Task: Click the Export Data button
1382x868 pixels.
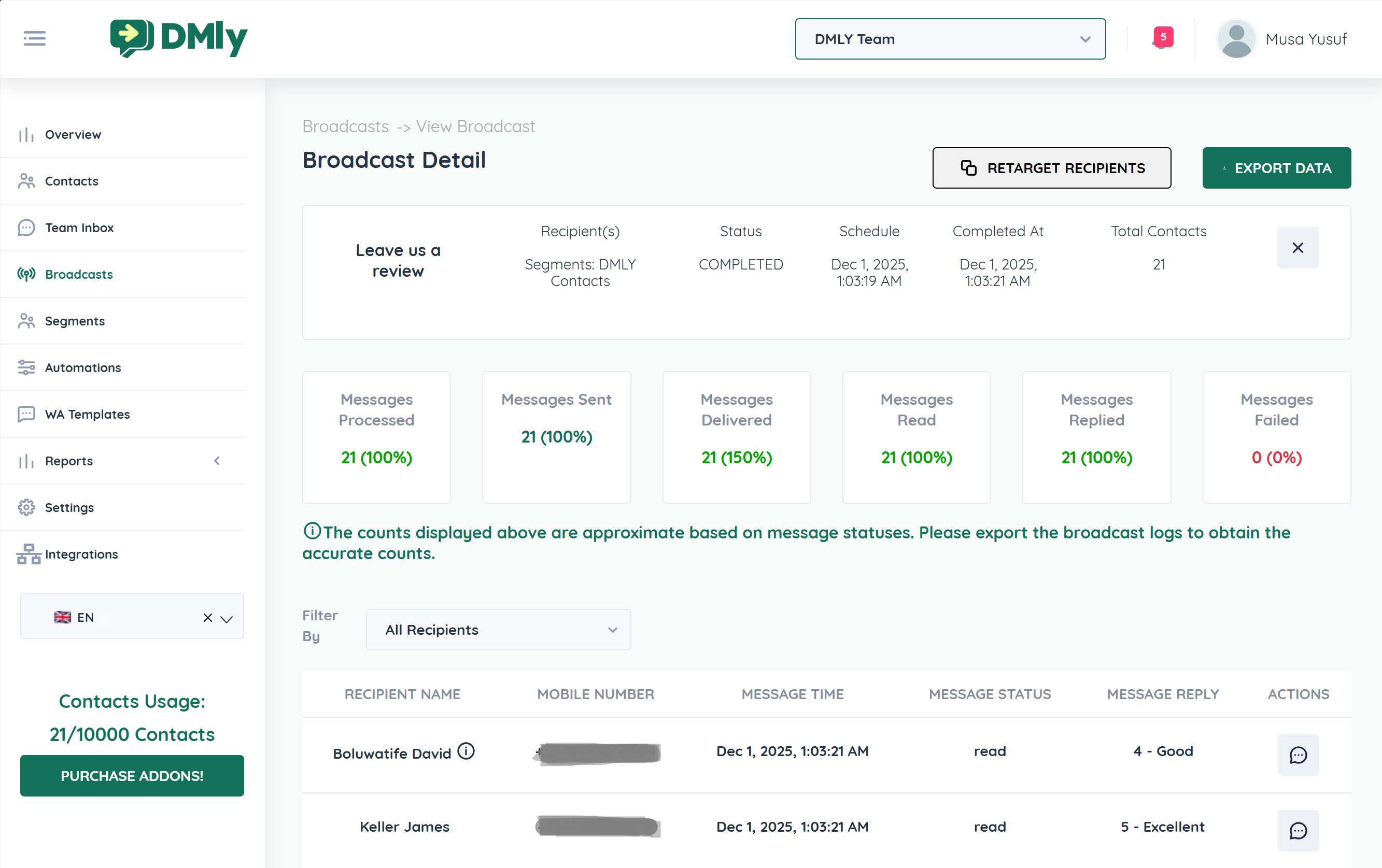Action: tap(1276, 167)
